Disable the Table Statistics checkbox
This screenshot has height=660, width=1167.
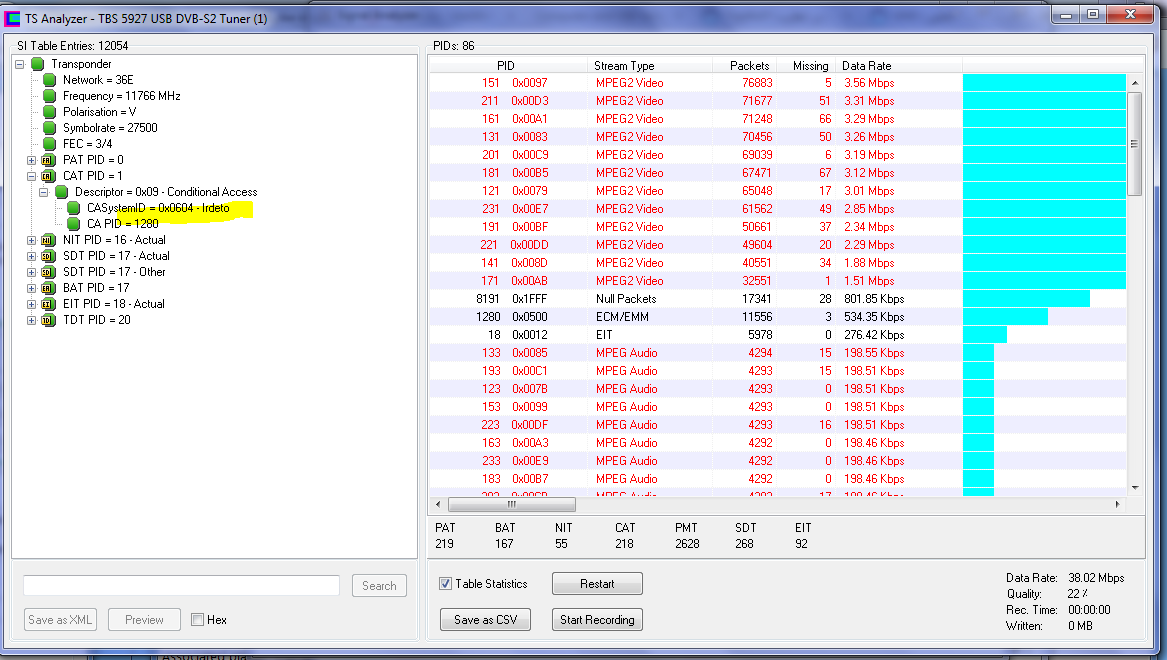[x=446, y=584]
